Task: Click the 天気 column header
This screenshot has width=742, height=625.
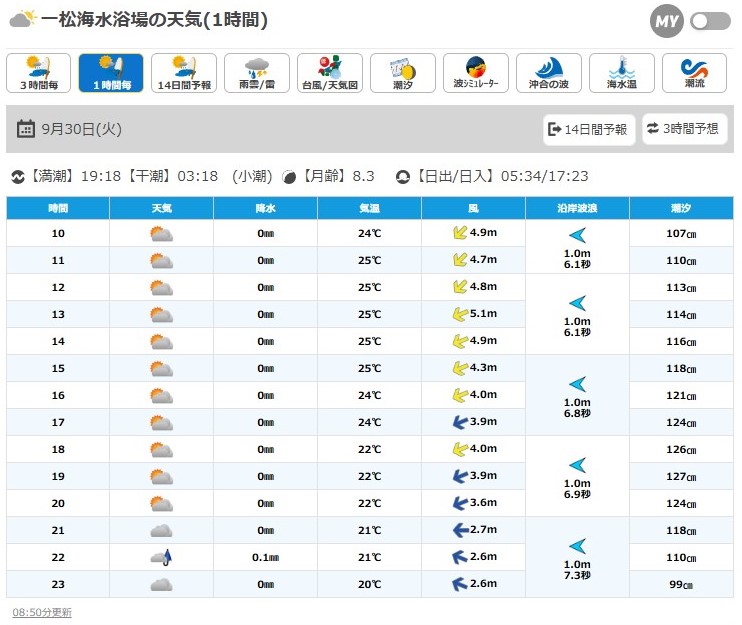Action: click(x=161, y=208)
